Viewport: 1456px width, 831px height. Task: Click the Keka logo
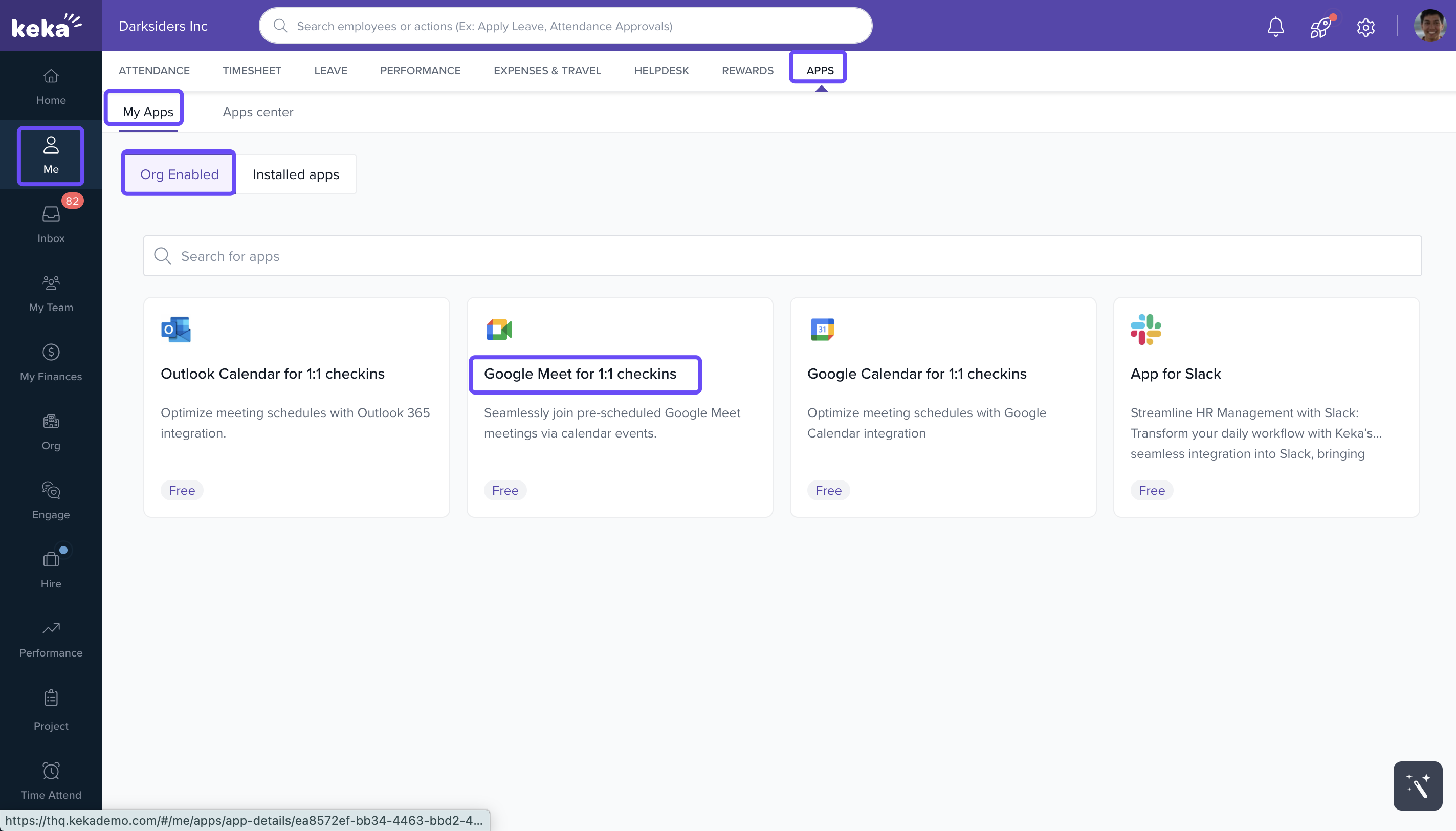pyautogui.click(x=47, y=26)
